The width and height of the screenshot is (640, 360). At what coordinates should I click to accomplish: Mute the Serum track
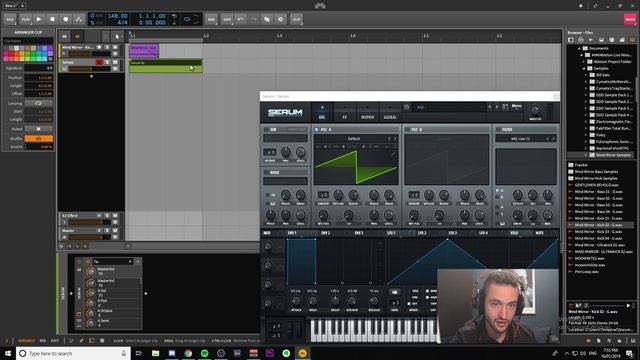(x=115, y=62)
